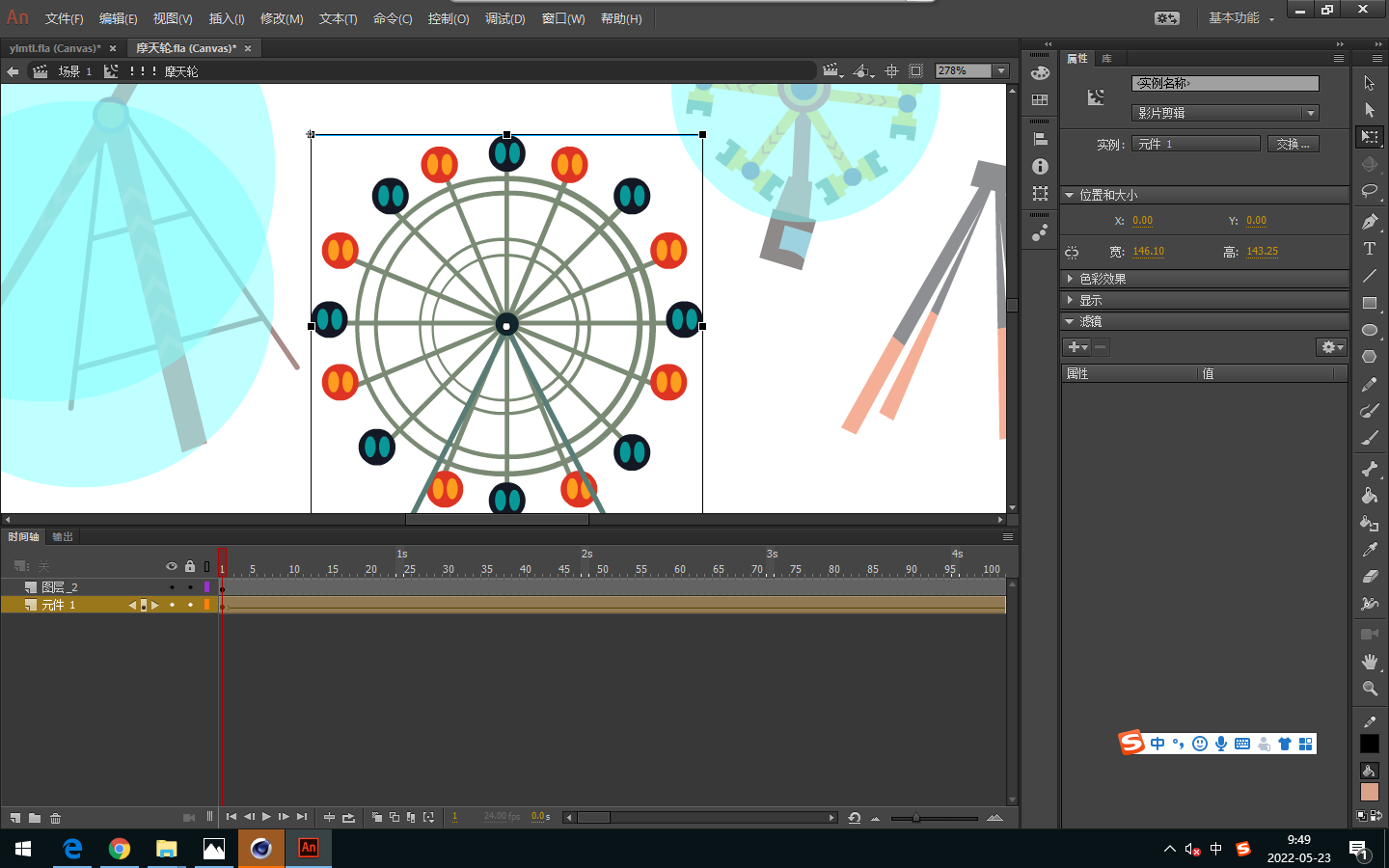The image size is (1389, 868).
Task: Select the Text tool in the toolbar
Action: pos(1369,249)
